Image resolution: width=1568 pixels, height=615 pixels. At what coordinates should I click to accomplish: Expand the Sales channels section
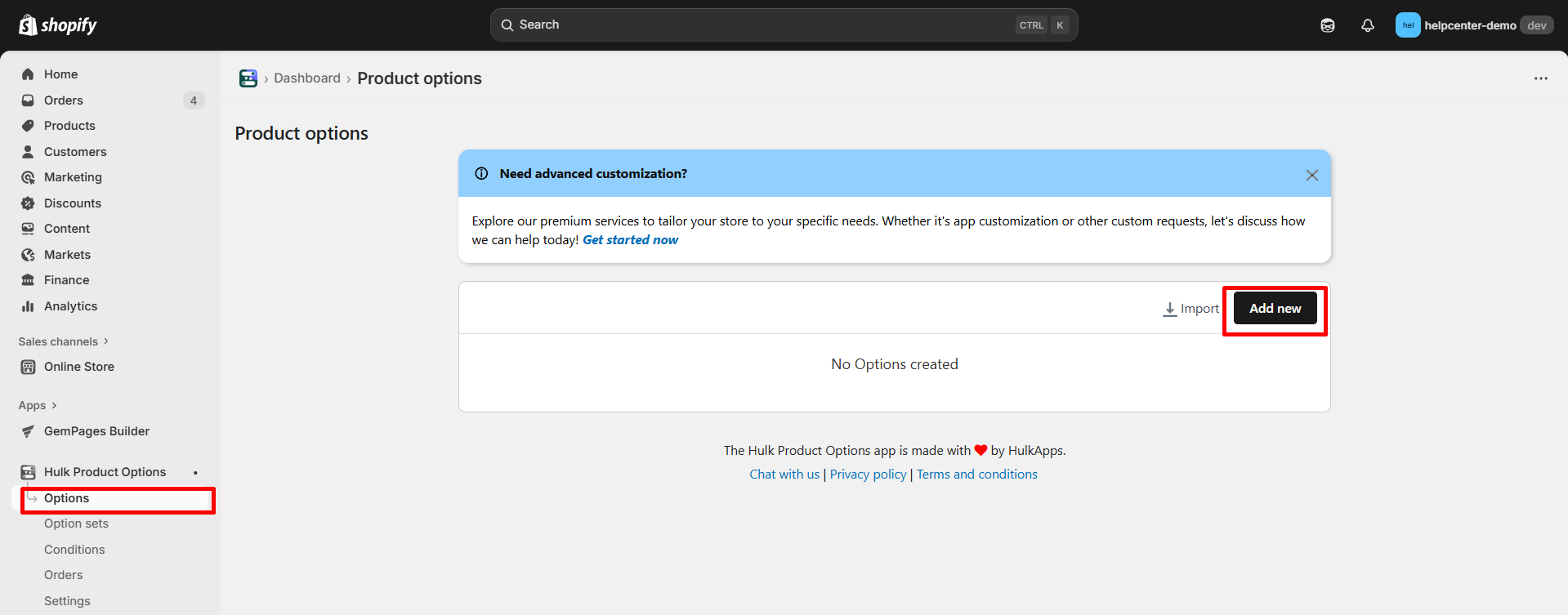[64, 341]
